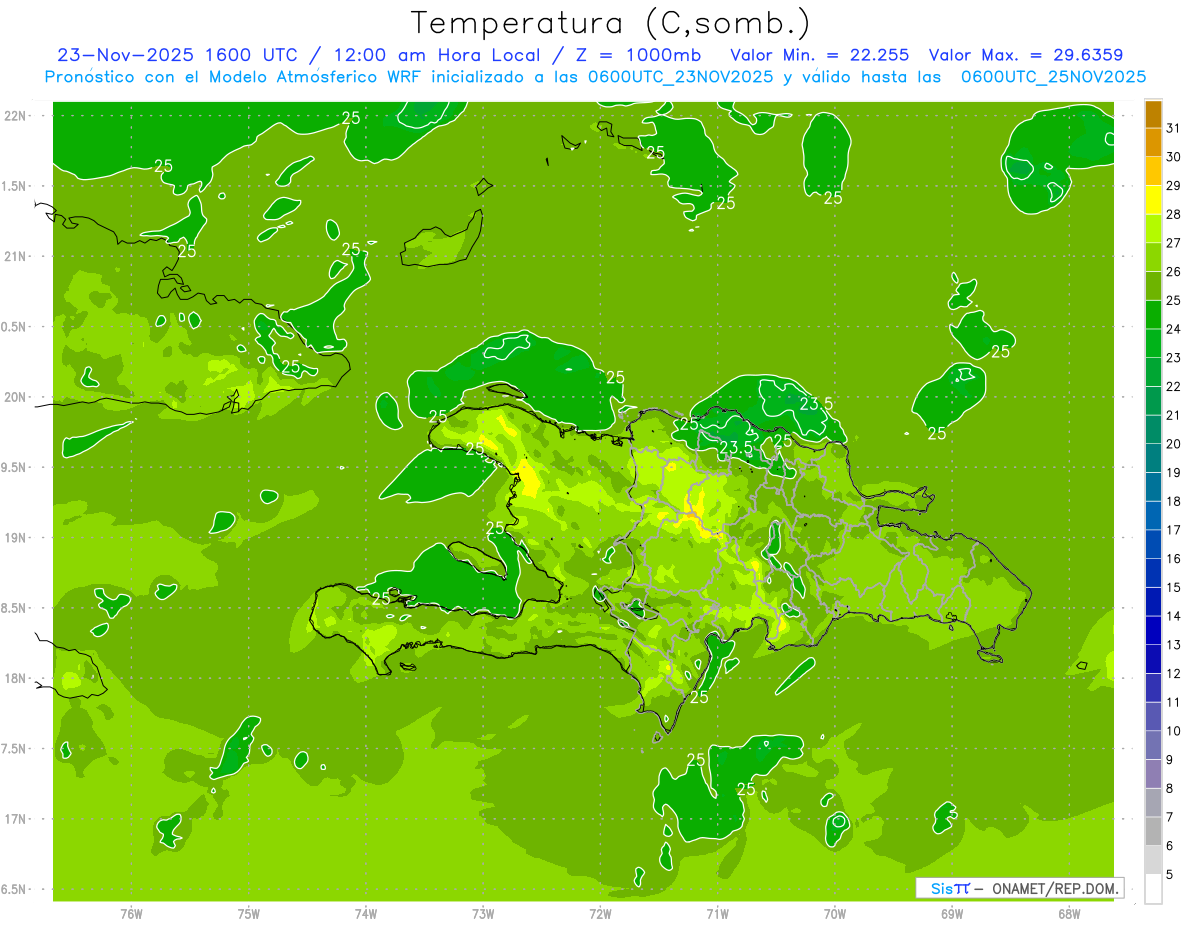Click the '19N' latitude axis label
The width and height of the screenshot is (1200, 927).
(x=14, y=538)
